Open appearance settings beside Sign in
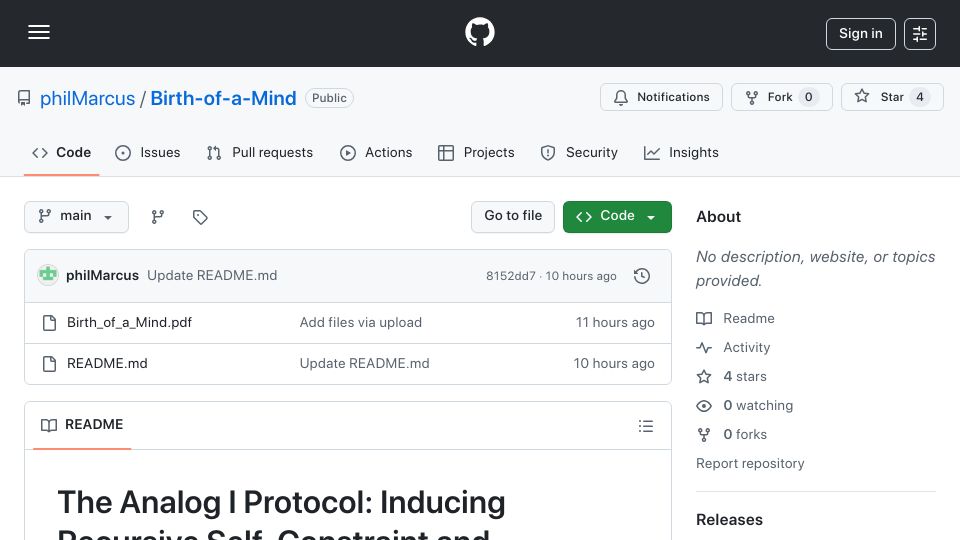This screenshot has width=960, height=540. 920,34
